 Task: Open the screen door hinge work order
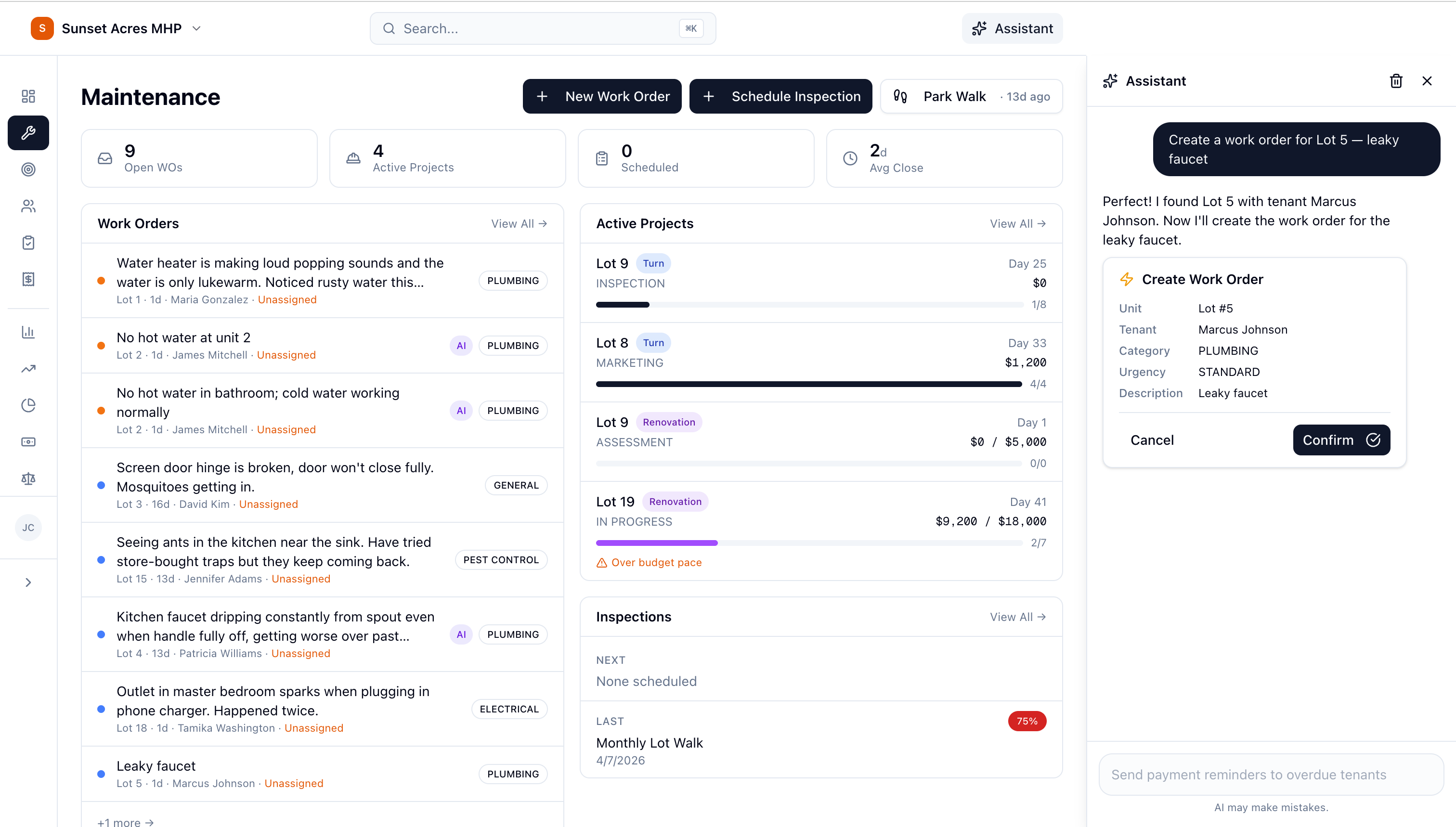(x=323, y=485)
